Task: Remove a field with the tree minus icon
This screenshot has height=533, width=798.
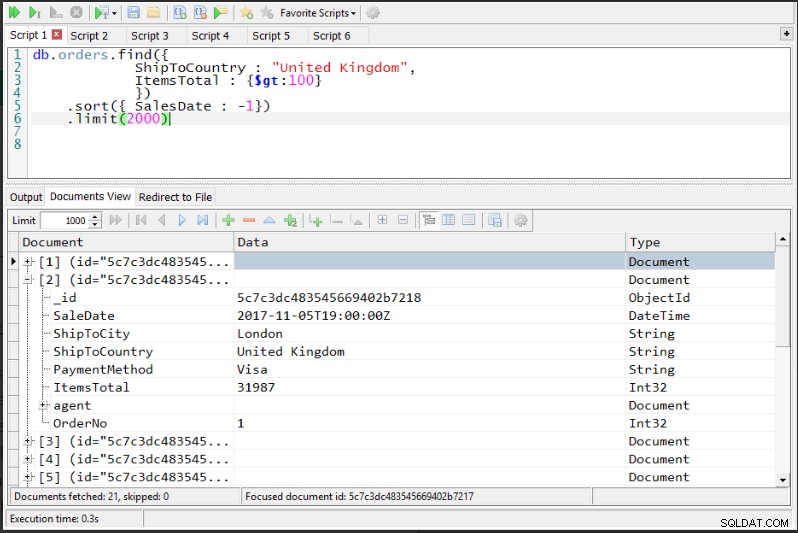Action: pos(336,220)
